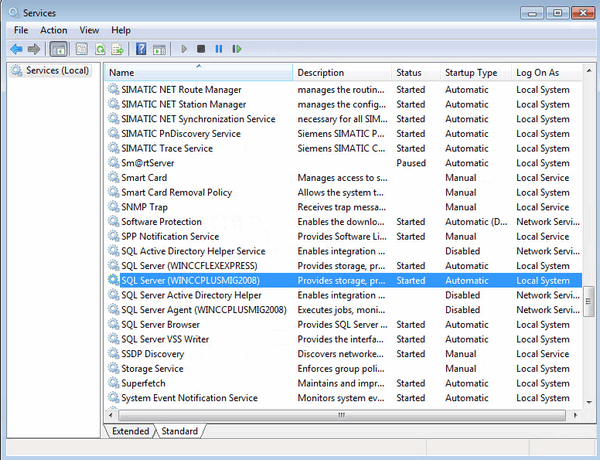
Task: Click the Export List toolbar icon
Action: pos(117,49)
